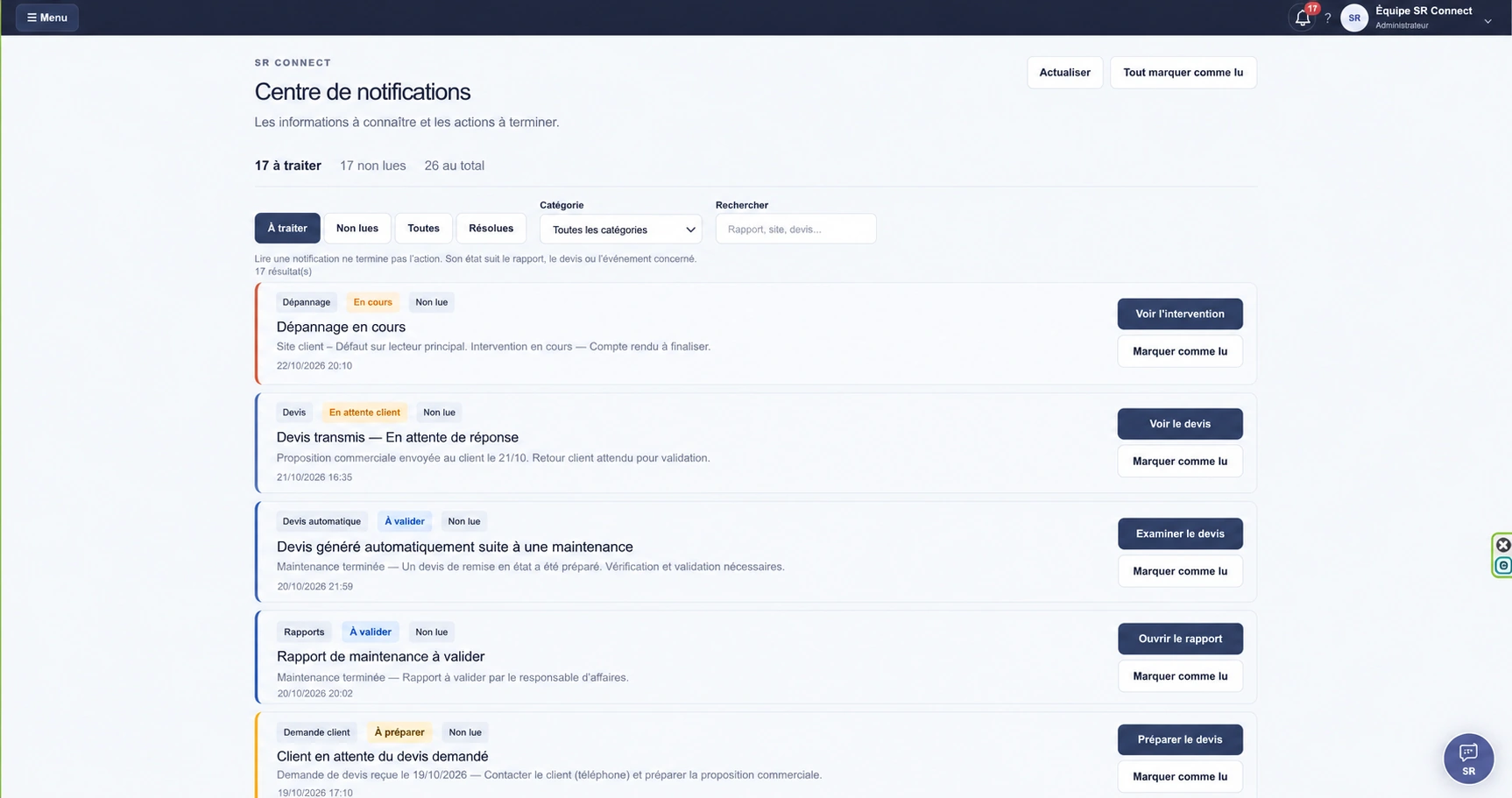The height and width of the screenshot is (798, 1512).
Task: Click the 26 au total counter
Action: tap(455, 166)
